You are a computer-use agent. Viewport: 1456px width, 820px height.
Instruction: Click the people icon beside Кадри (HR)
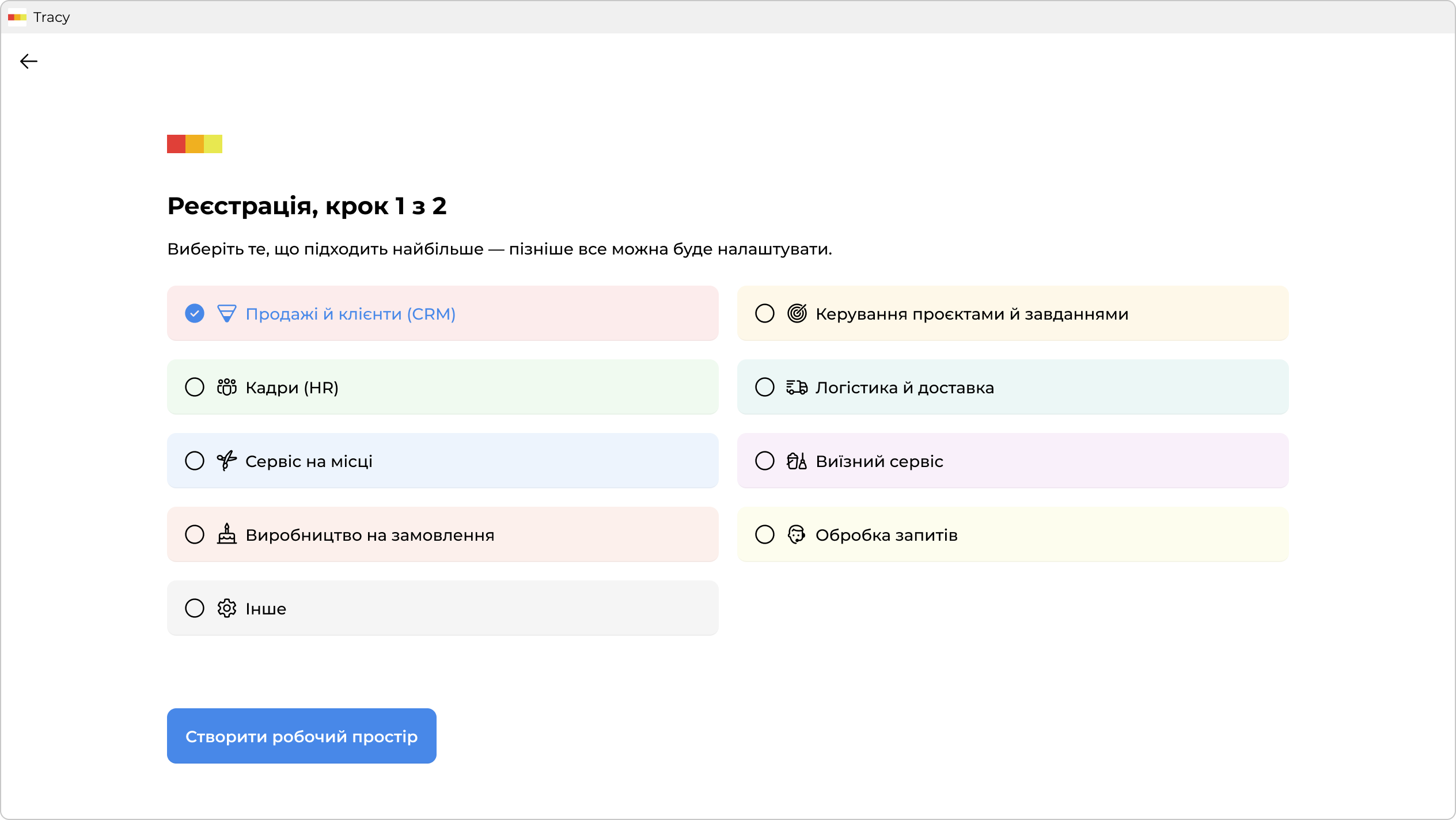(226, 388)
